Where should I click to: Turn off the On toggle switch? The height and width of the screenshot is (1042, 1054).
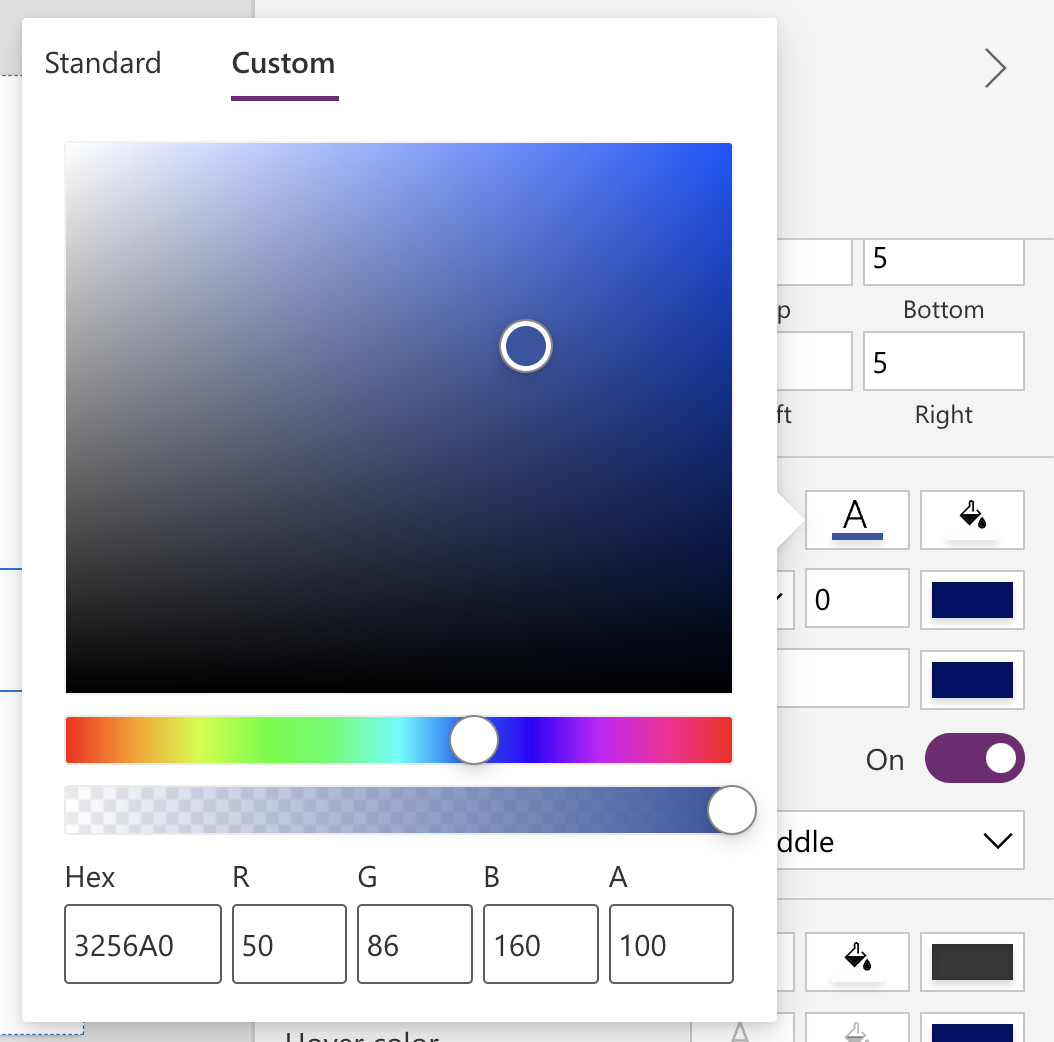pos(974,758)
